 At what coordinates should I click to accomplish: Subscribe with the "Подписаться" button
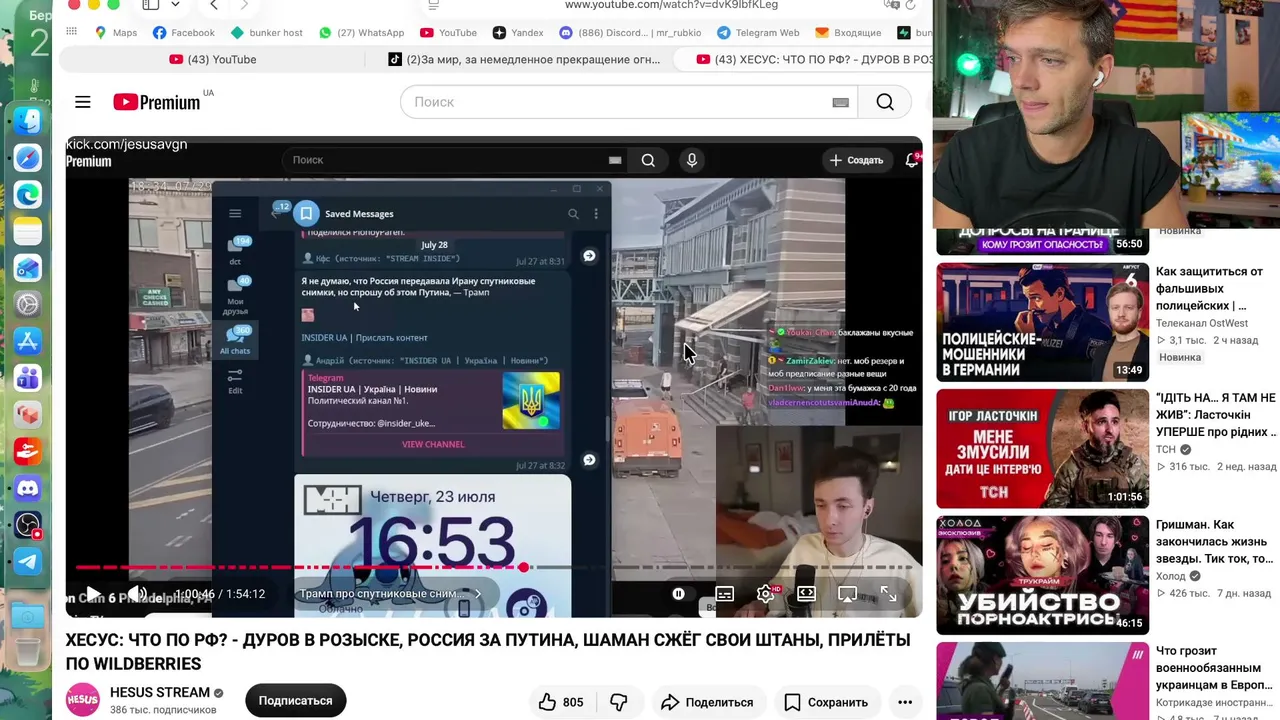tap(296, 701)
